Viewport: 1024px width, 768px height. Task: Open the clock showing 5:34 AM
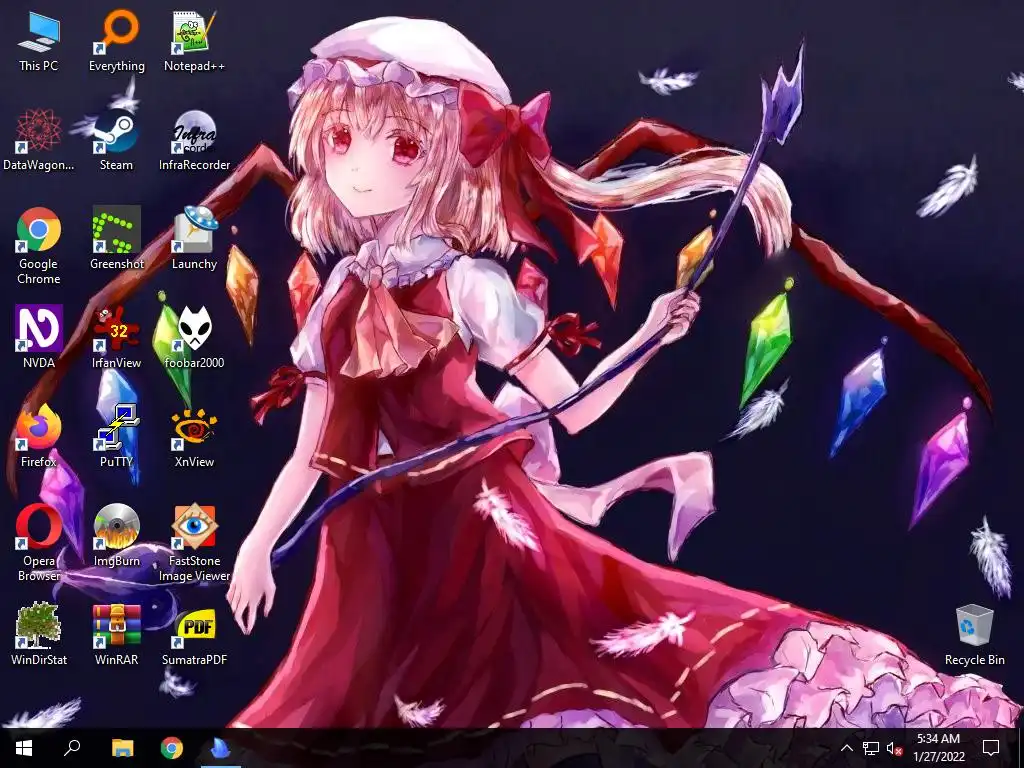pos(938,748)
